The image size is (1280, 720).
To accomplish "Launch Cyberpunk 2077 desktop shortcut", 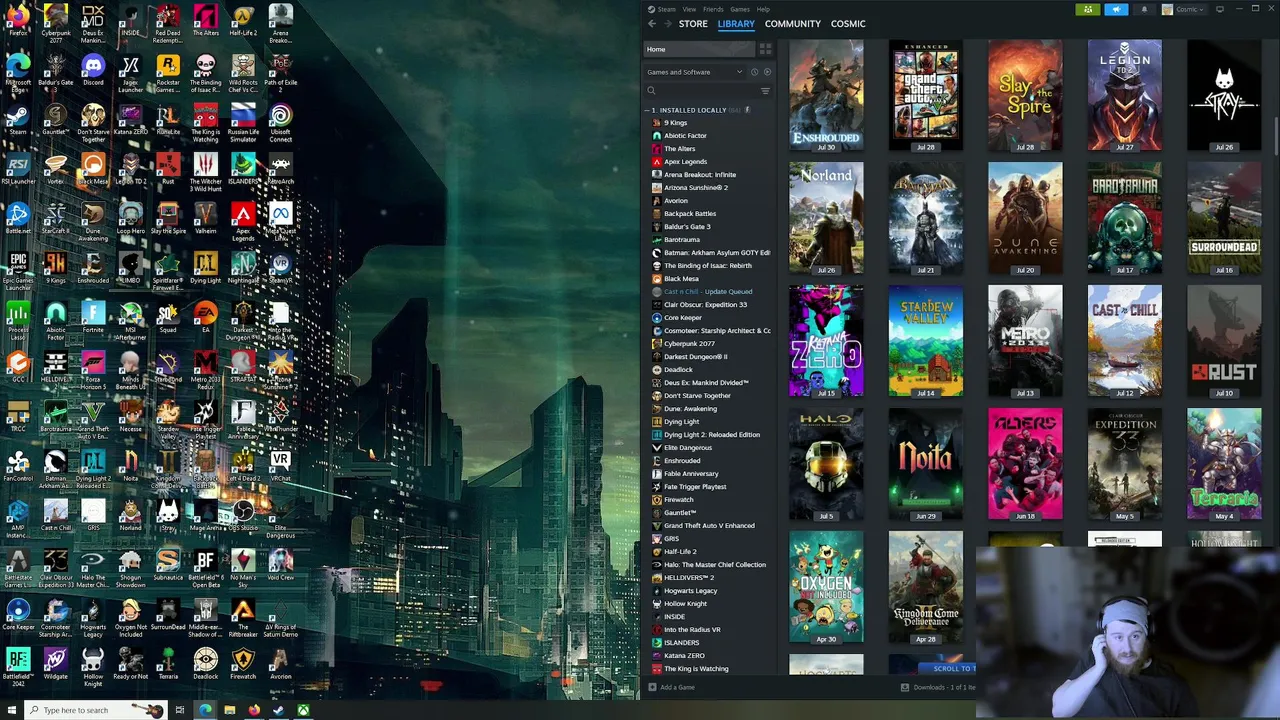I will click(56, 22).
